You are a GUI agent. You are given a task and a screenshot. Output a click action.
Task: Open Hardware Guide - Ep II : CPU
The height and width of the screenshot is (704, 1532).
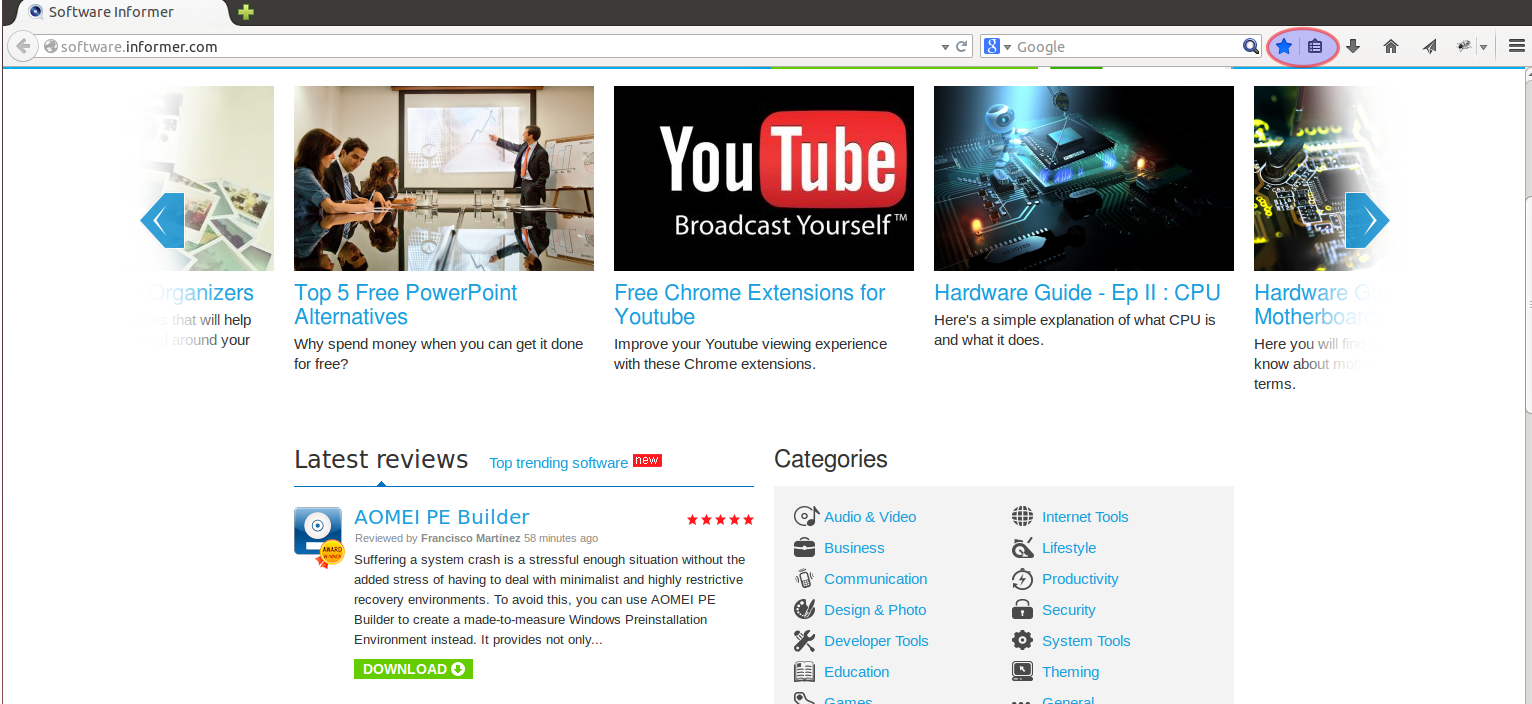tap(1077, 293)
